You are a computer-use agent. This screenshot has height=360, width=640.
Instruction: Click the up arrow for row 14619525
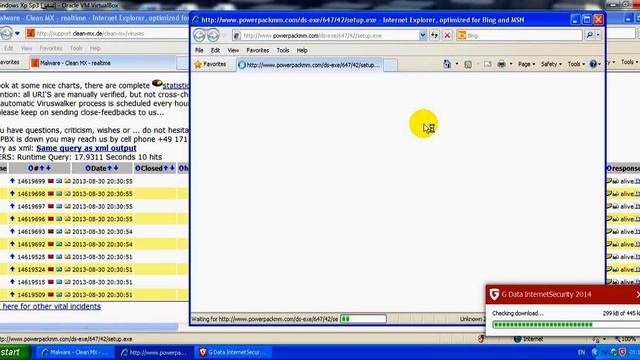tap(12, 257)
